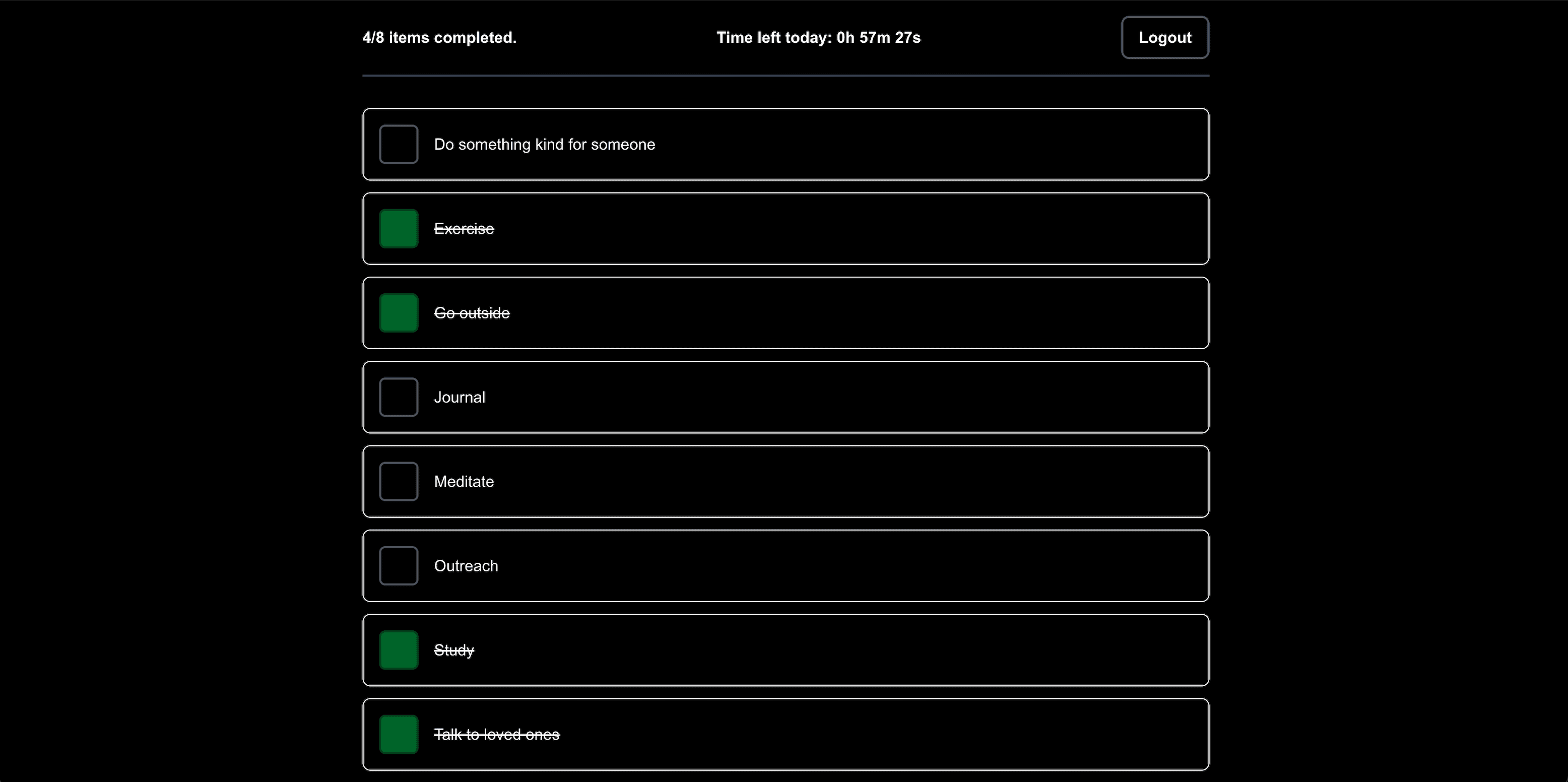The height and width of the screenshot is (782, 1568).
Task: Click the Meditate task label
Action: coord(464,481)
